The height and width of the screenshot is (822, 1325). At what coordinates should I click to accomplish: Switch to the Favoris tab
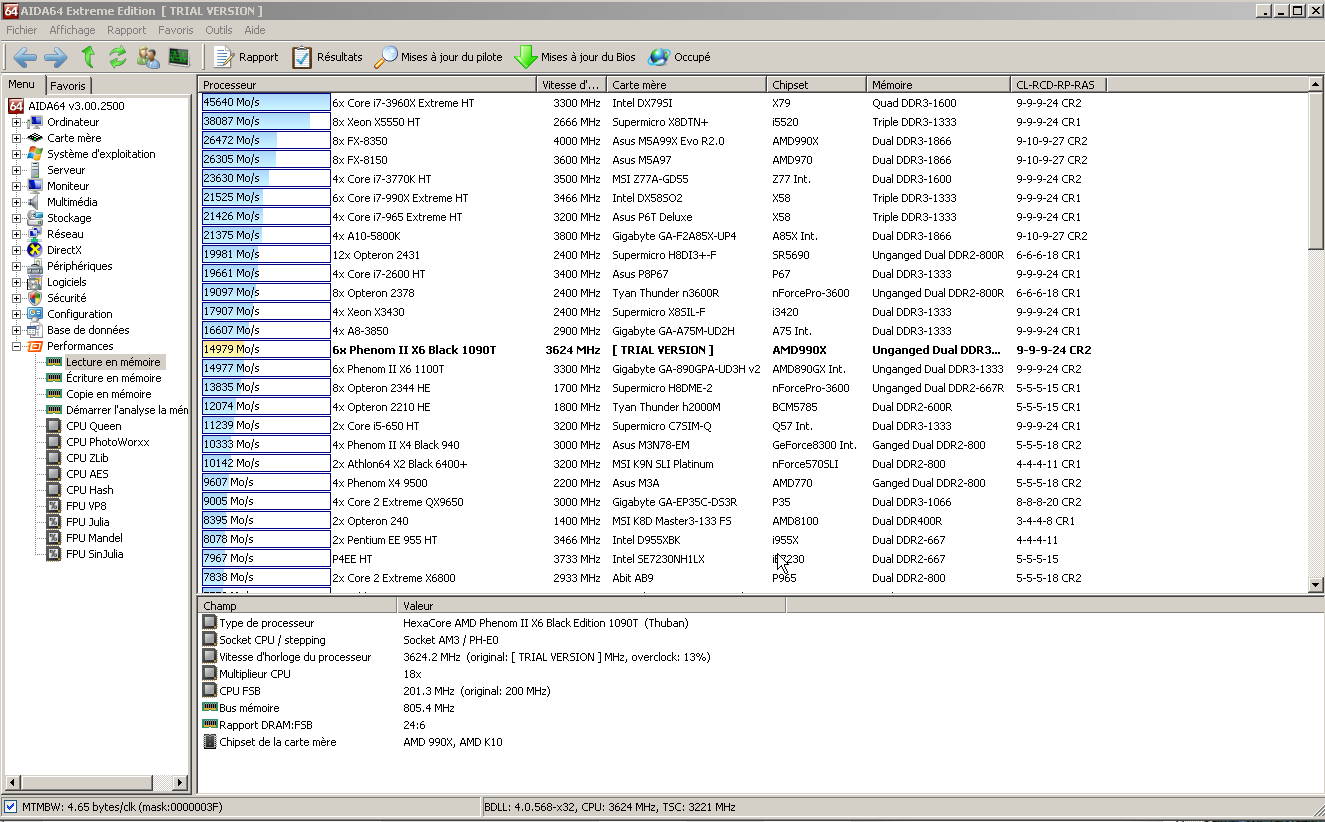pos(68,86)
